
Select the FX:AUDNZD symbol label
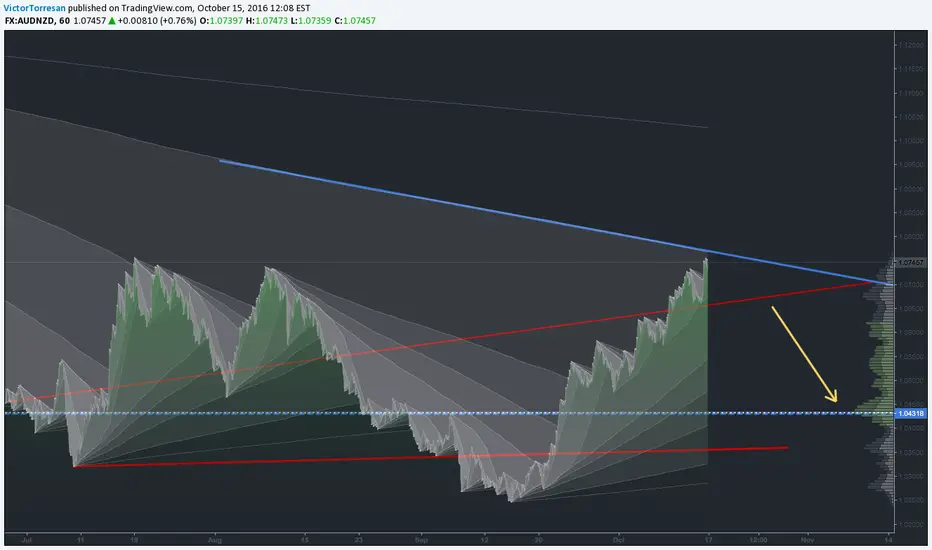tap(29, 20)
